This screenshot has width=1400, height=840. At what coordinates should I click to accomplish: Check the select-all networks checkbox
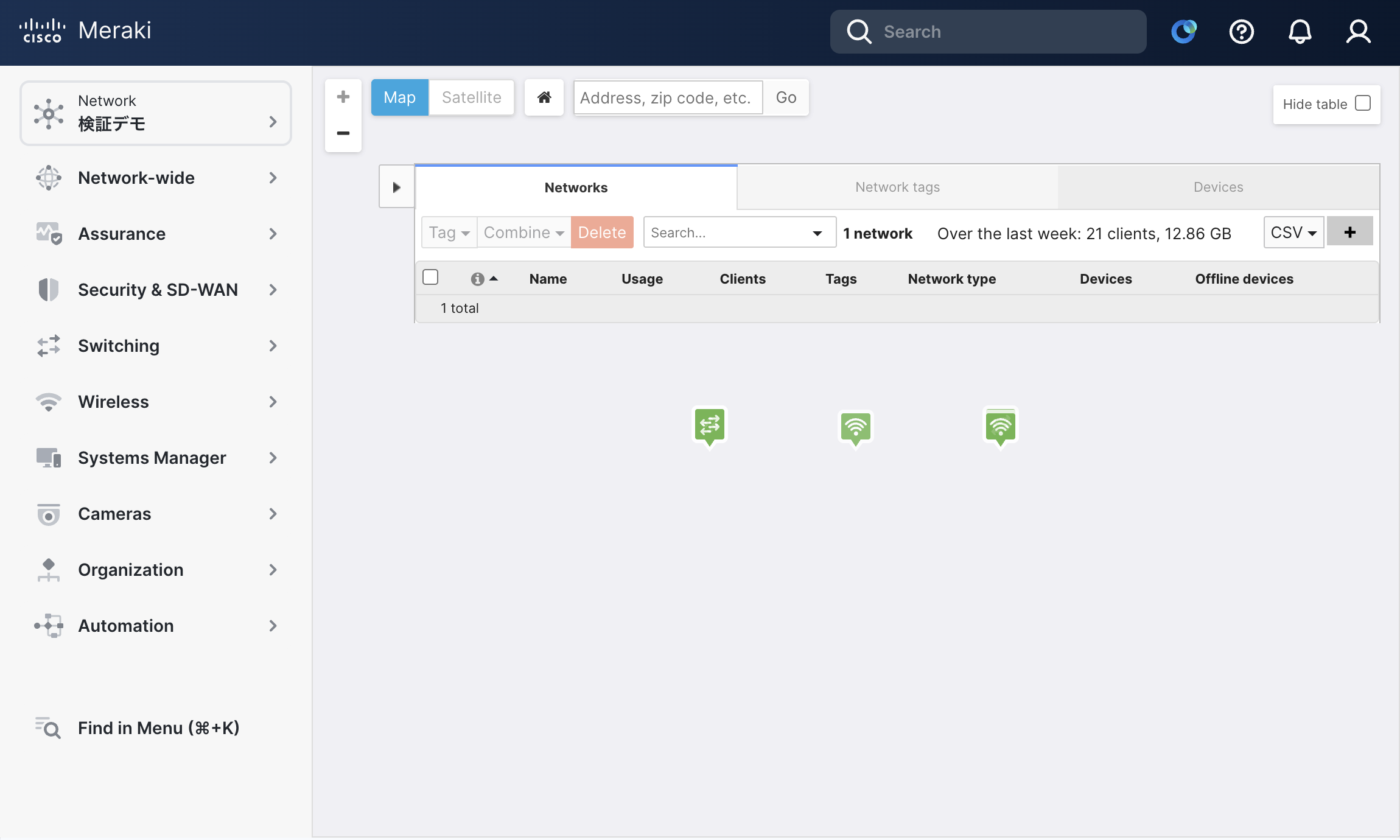tap(430, 278)
